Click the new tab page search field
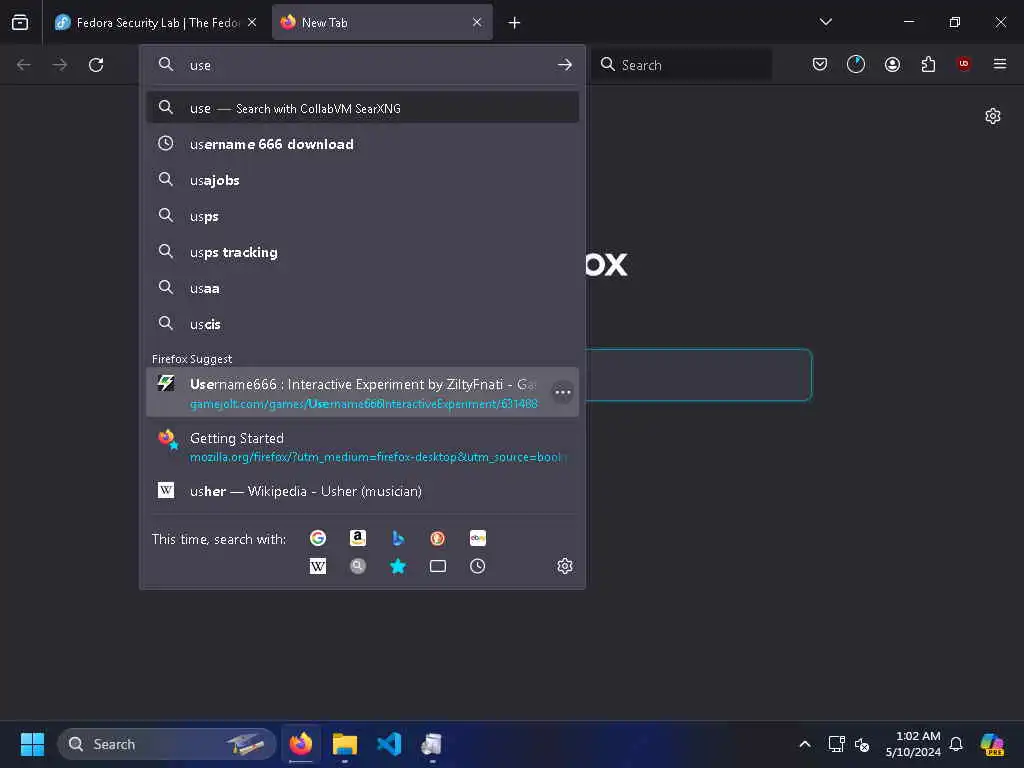This screenshot has width=1024, height=768. tap(699, 375)
